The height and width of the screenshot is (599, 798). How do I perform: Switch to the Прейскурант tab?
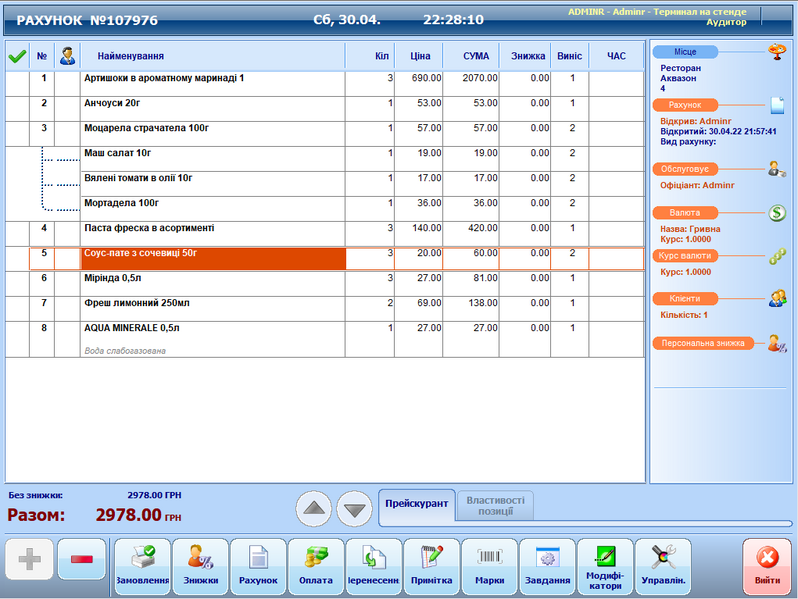pyautogui.click(x=415, y=503)
